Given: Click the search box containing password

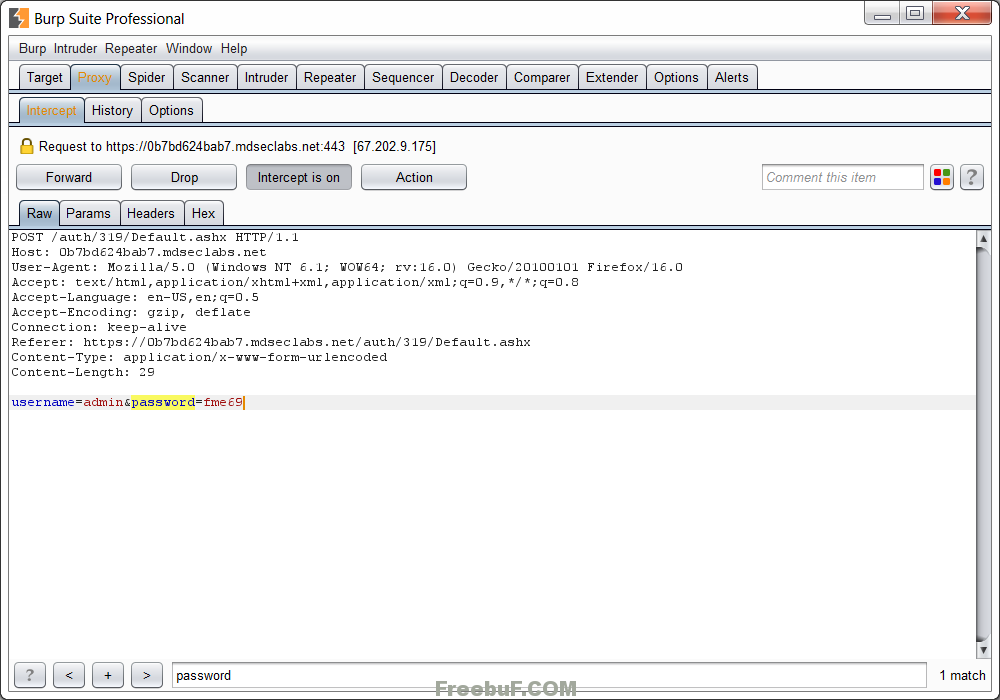Looking at the screenshot, I should click(549, 675).
